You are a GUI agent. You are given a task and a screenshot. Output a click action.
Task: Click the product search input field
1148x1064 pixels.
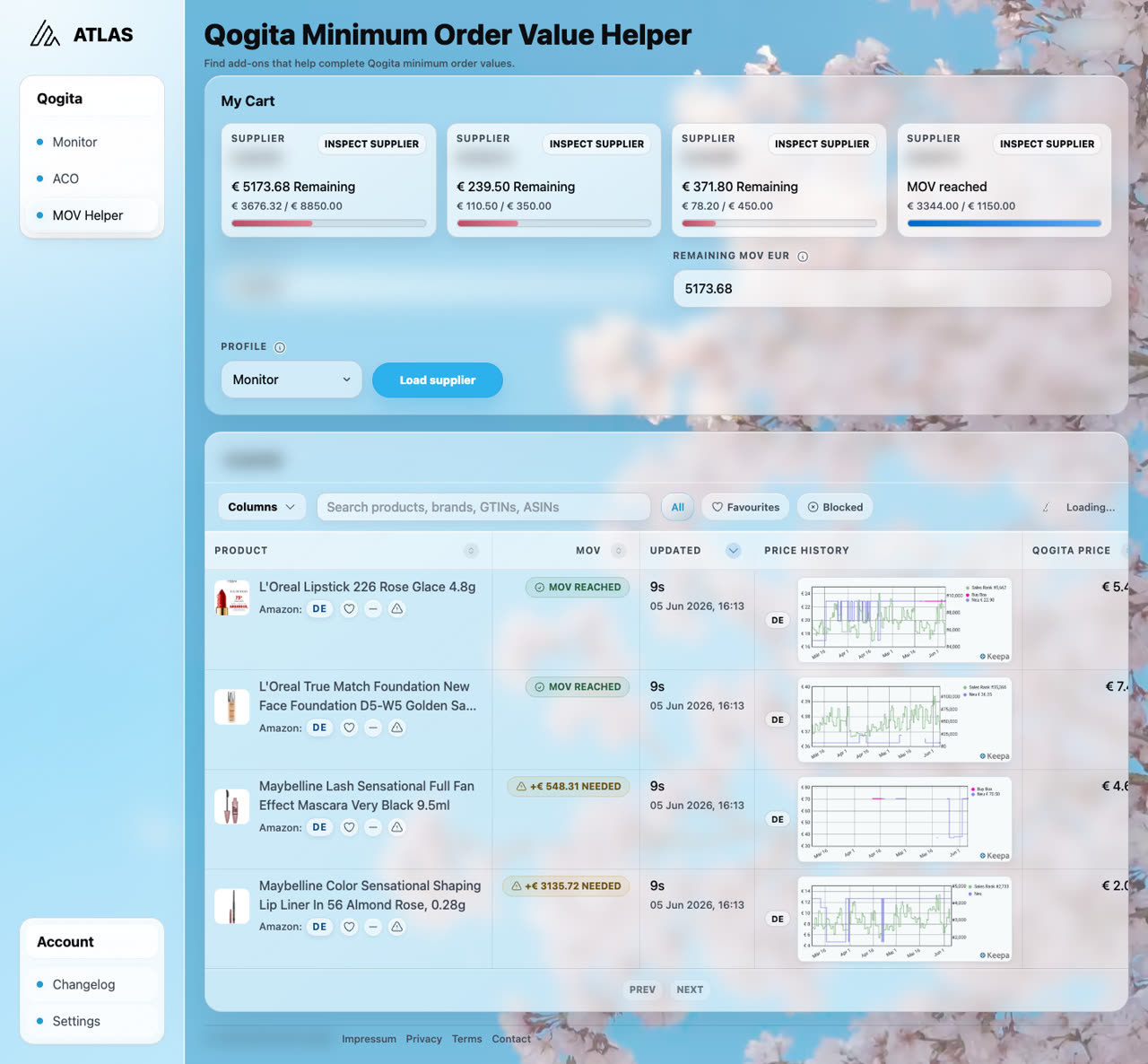coord(484,507)
